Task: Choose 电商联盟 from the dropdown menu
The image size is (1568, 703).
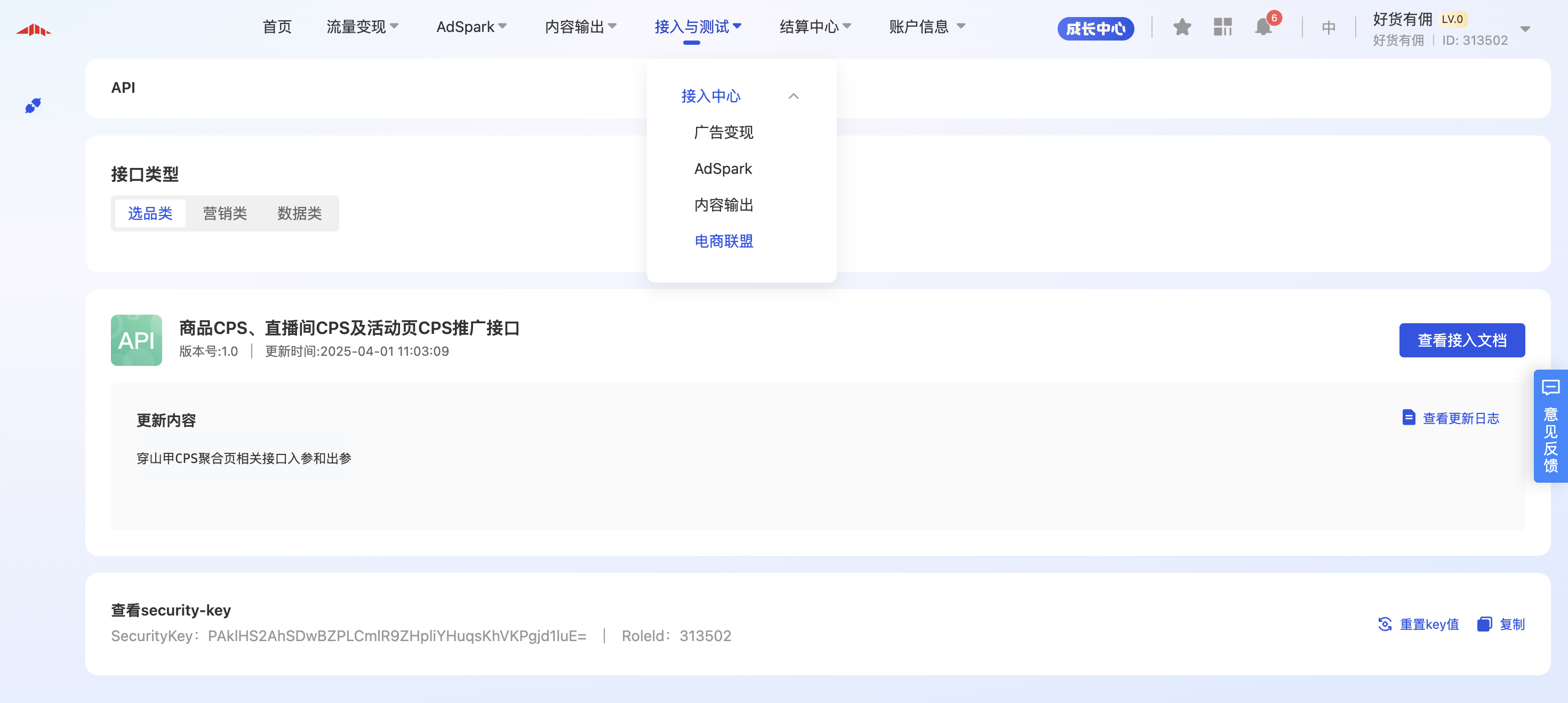Action: point(724,242)
